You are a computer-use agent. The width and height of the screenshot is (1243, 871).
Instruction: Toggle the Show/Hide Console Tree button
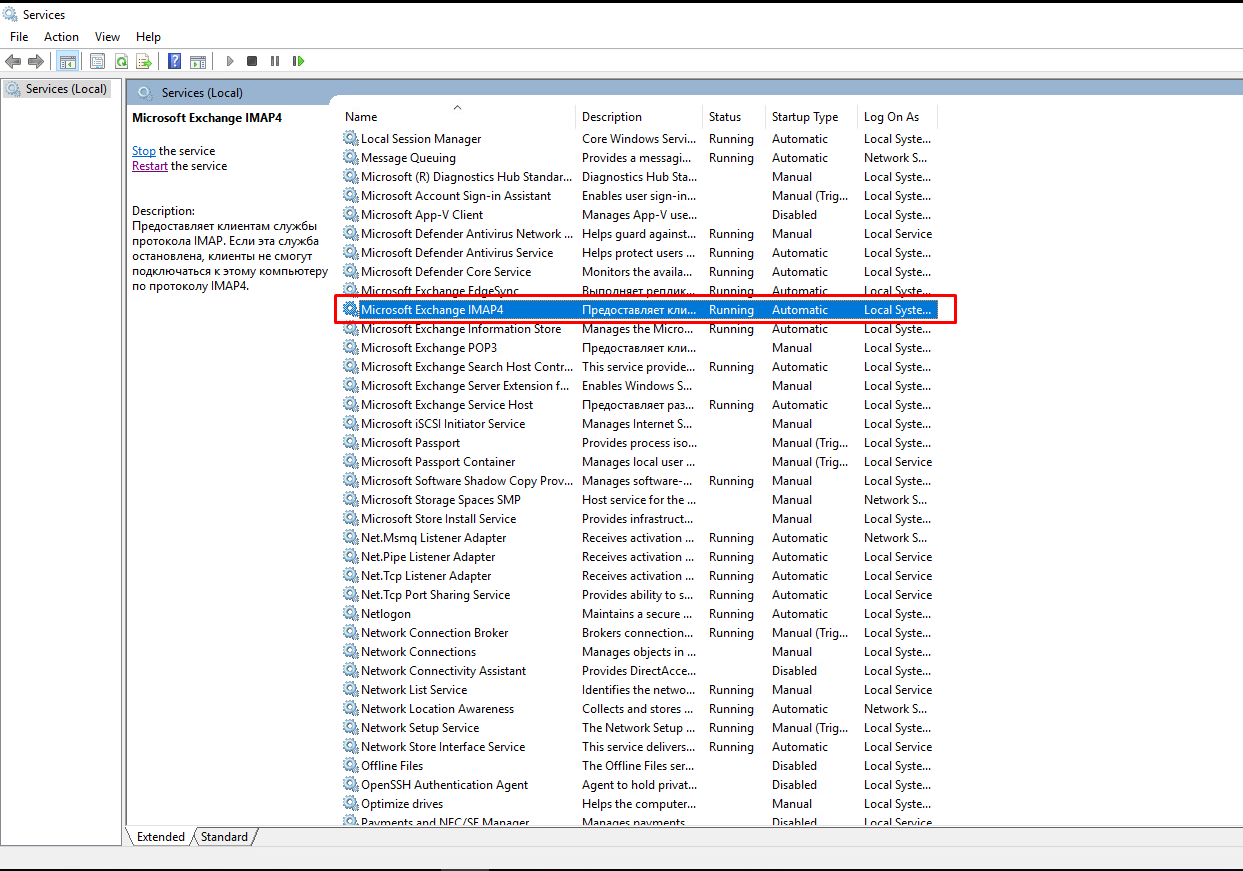68,61
